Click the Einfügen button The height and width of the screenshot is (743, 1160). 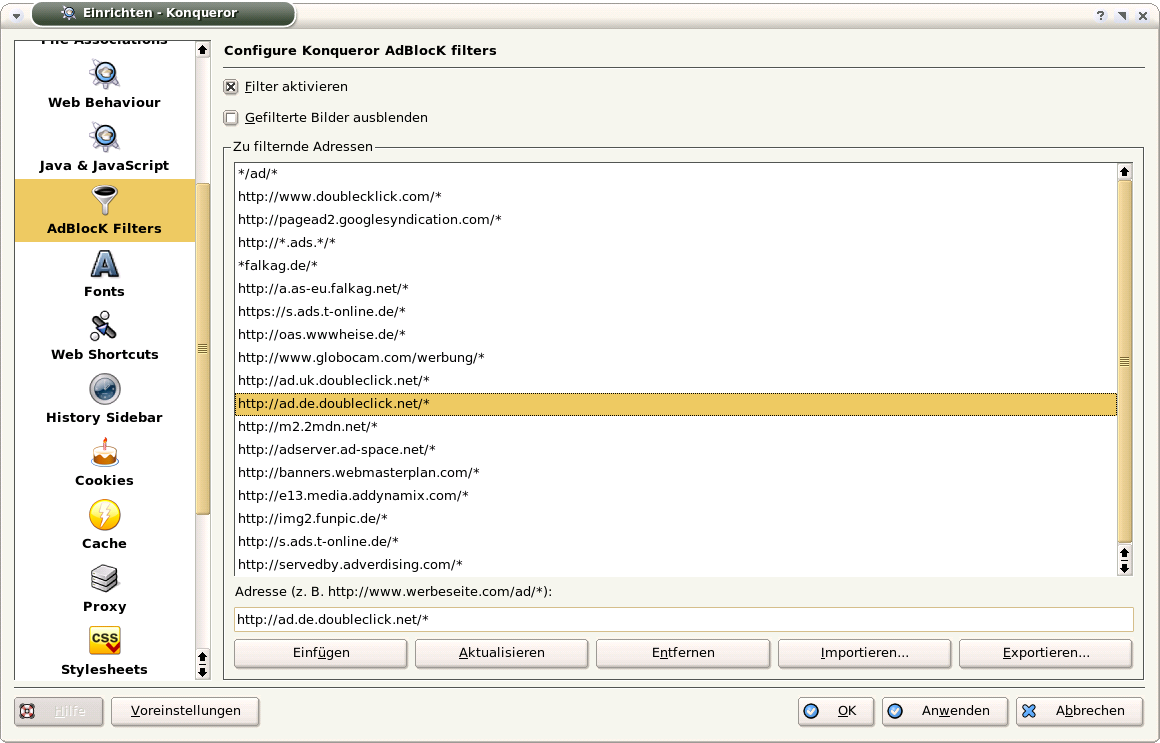tap(320, 653)
